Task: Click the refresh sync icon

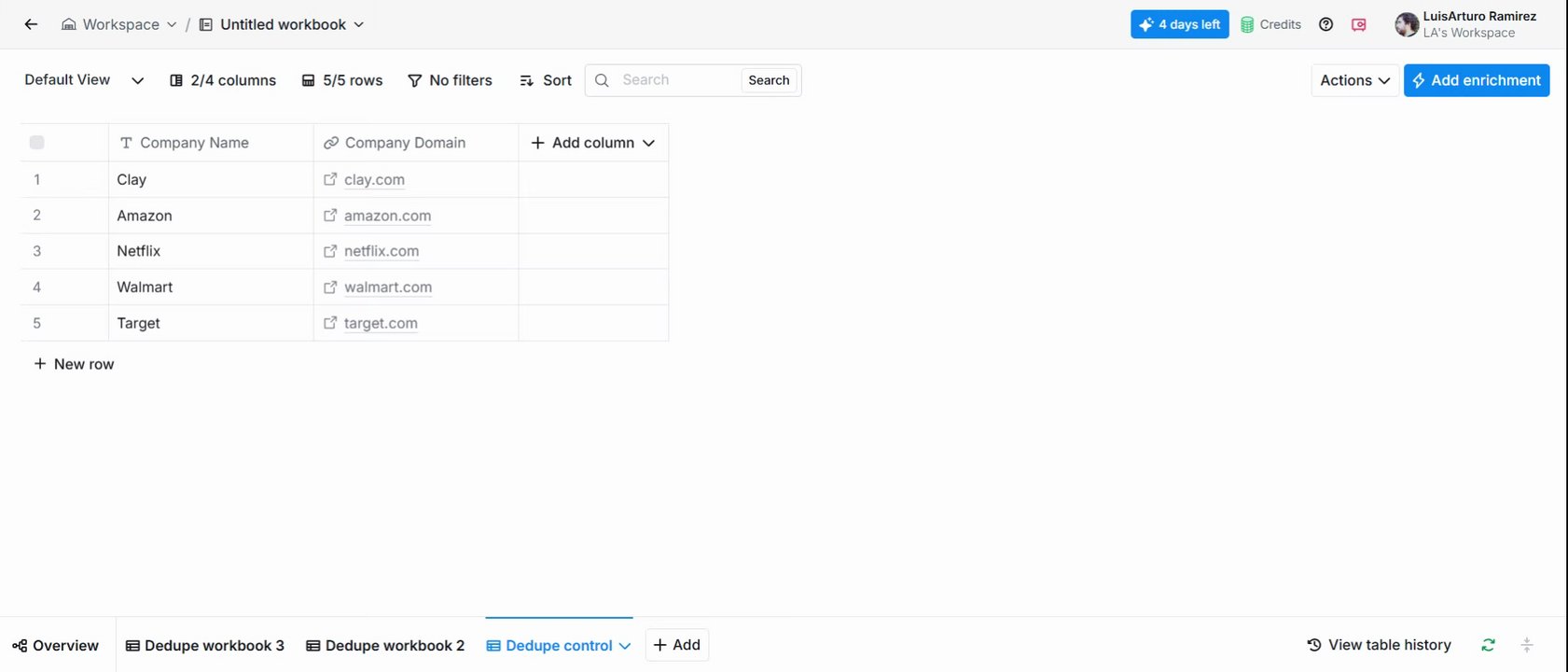Action: [1488, 645]
